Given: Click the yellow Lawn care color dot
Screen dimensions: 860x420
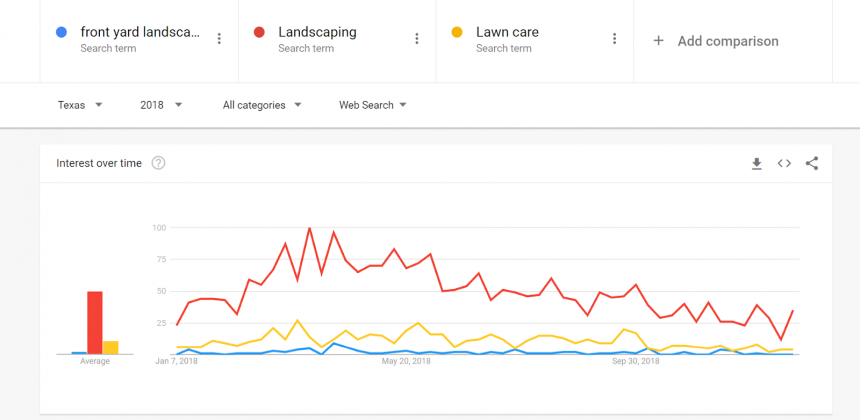Looking at the screenshot, I should coord(458,32).
